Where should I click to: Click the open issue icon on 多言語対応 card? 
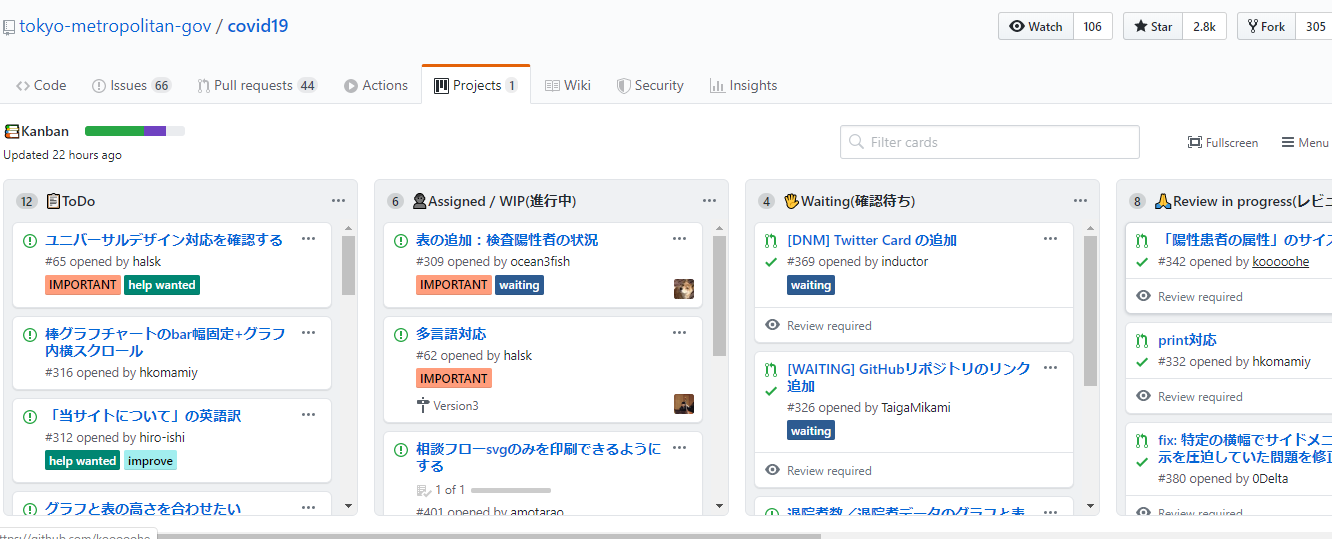pyautogui.click(x=400, y=334)
